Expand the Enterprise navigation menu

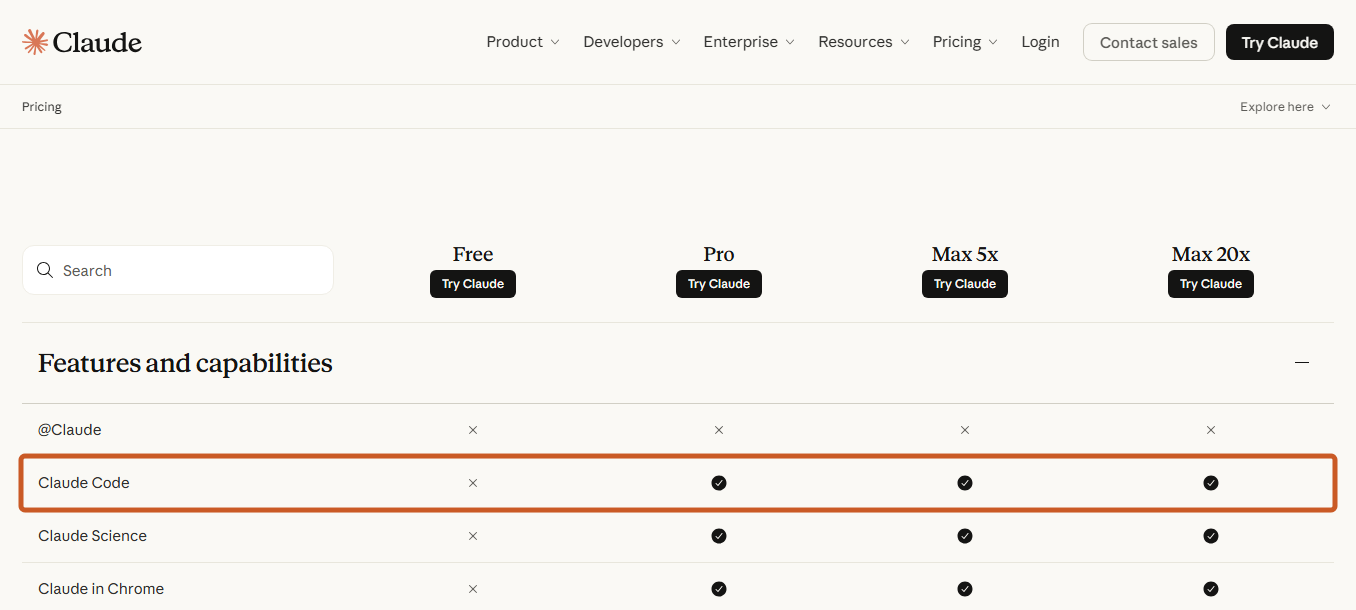749,42
